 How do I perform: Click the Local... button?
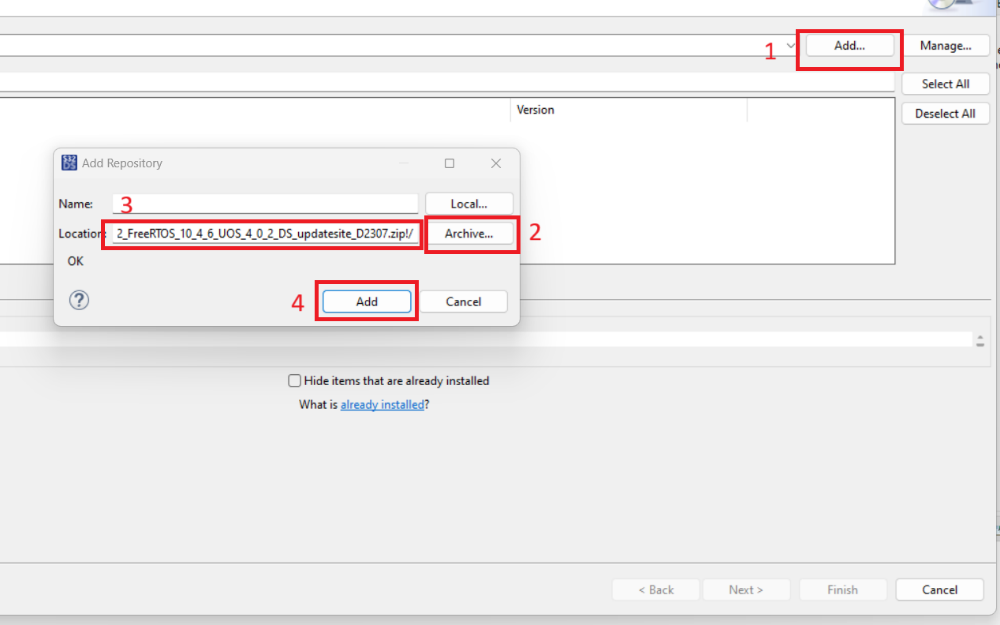(469, 204)
